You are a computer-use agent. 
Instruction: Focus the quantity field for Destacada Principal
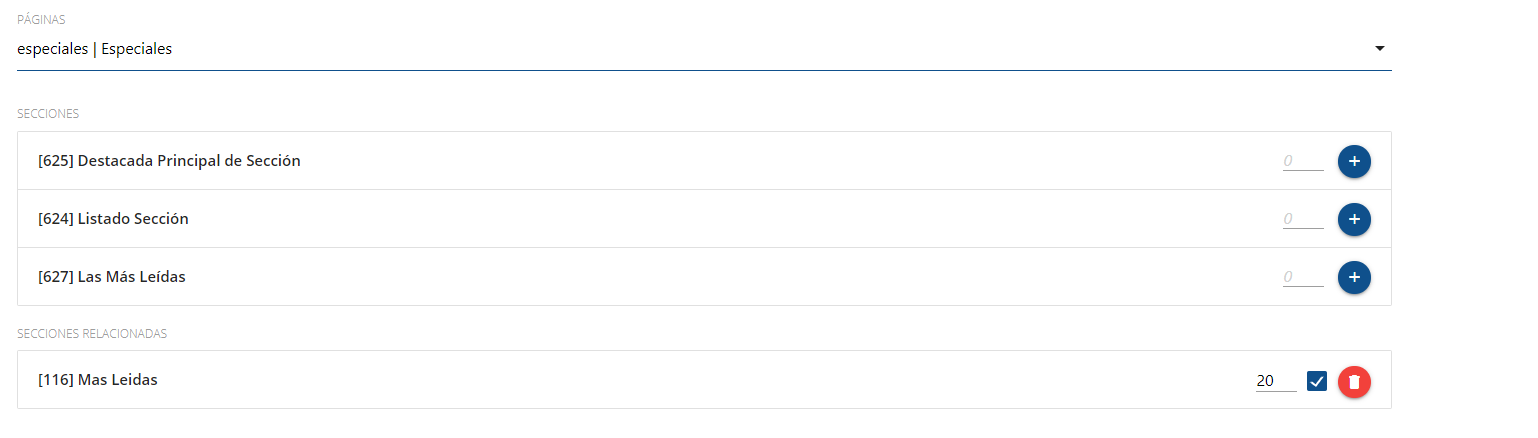click(1303, 161)
